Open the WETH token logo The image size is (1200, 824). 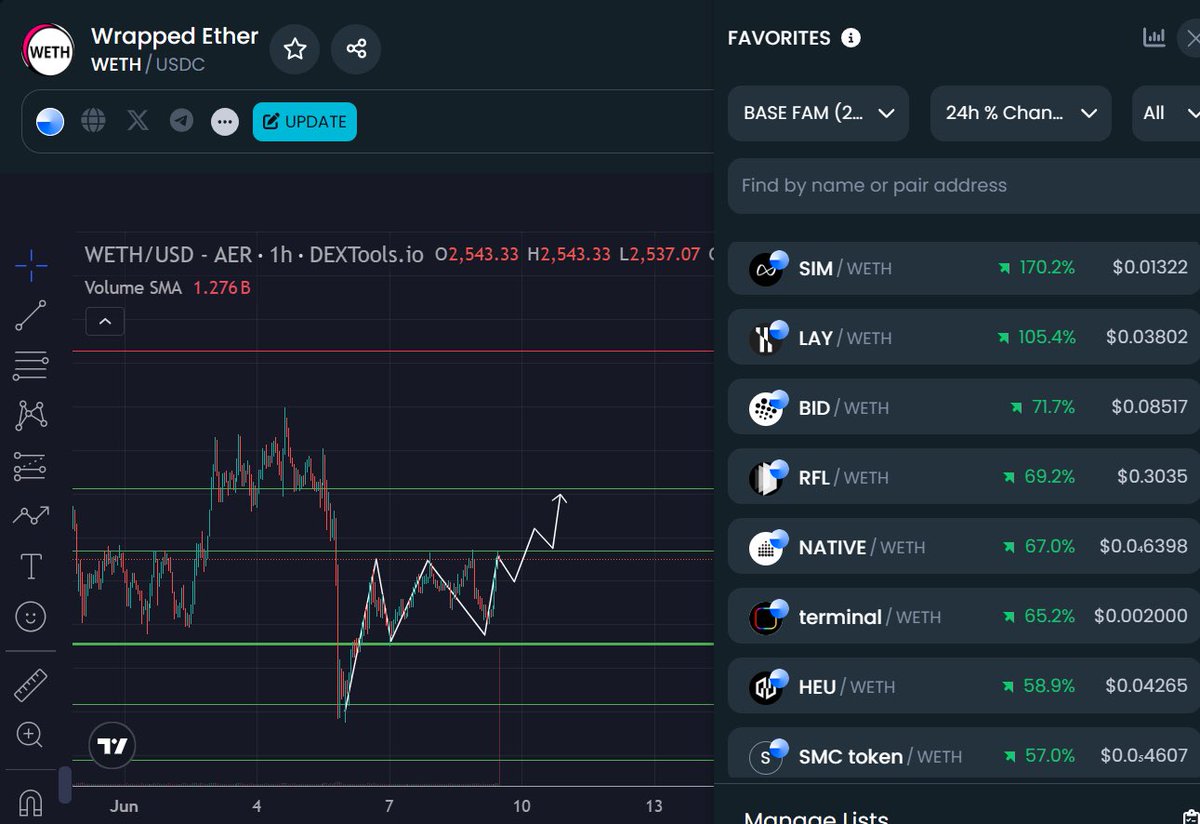click(x=49, y=50)
